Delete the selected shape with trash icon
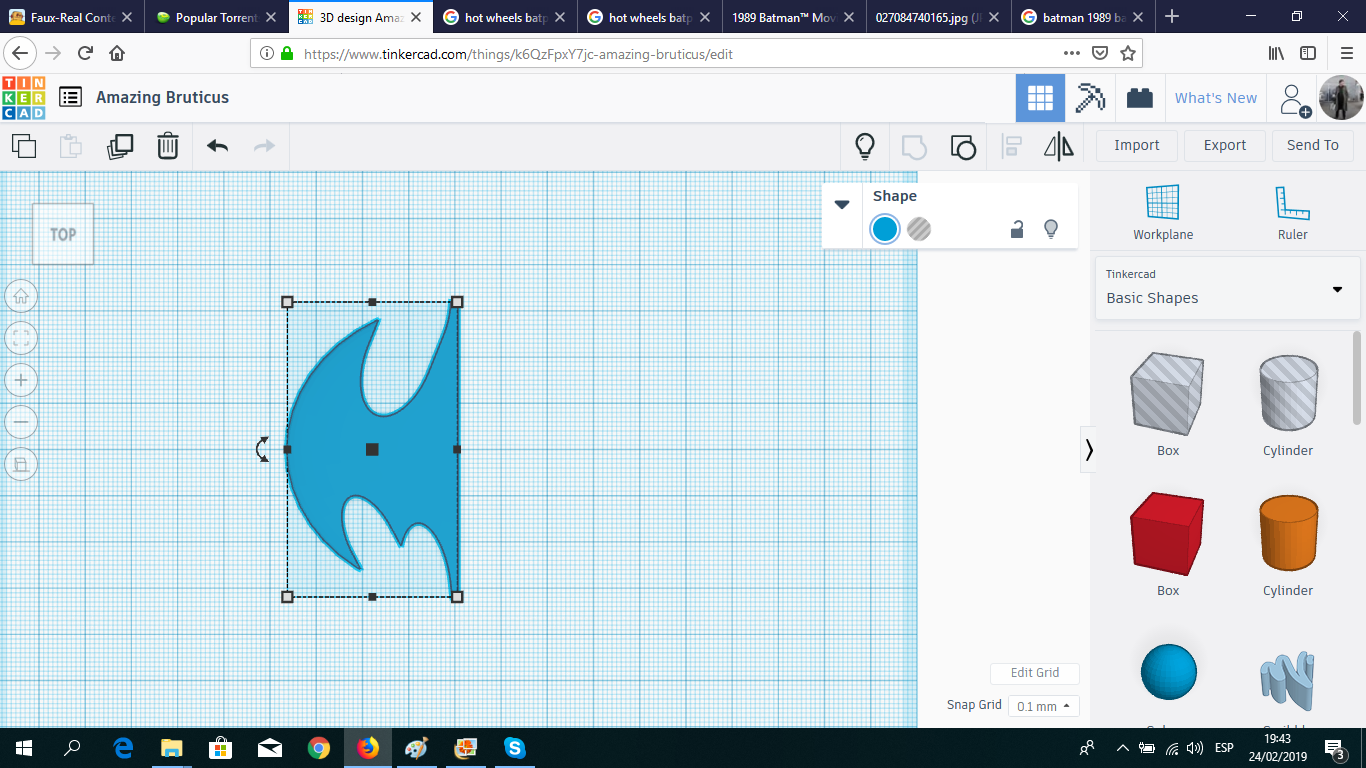This screenshot has width=1366, height=768. (168, 146)
